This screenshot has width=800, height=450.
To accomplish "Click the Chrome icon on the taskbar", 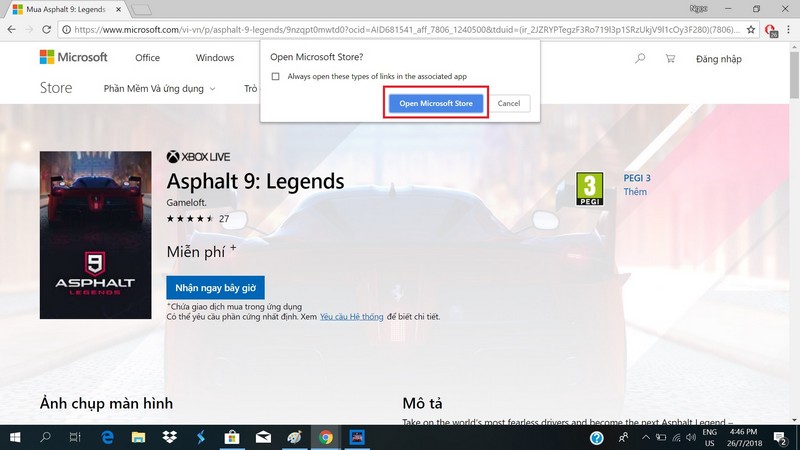I will (x=326, y=437).
